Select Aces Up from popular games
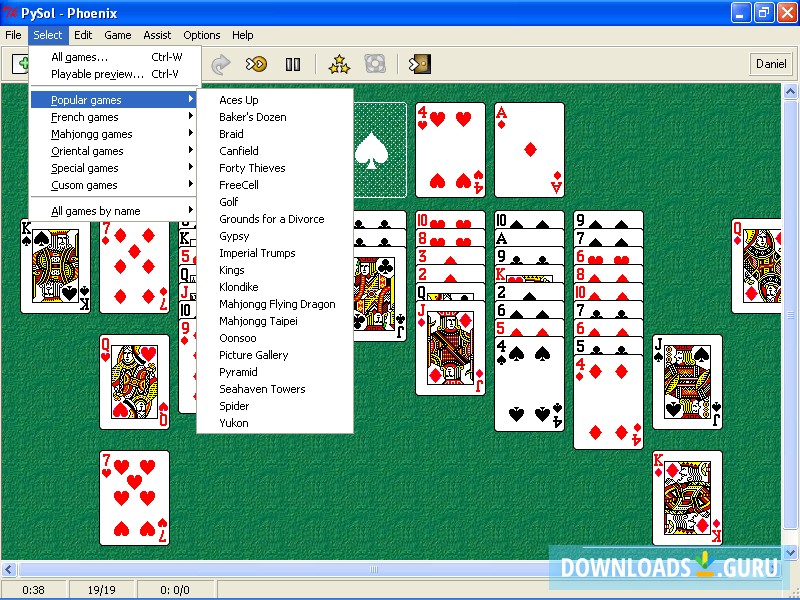This screenshot has width=800, height=600. coord(275,100)
